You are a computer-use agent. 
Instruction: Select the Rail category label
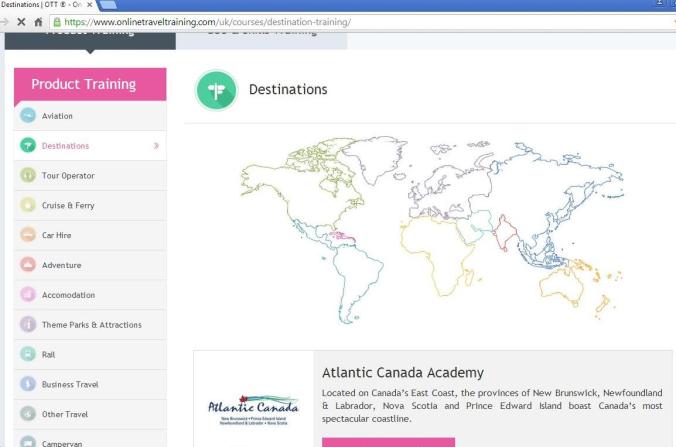48,355
